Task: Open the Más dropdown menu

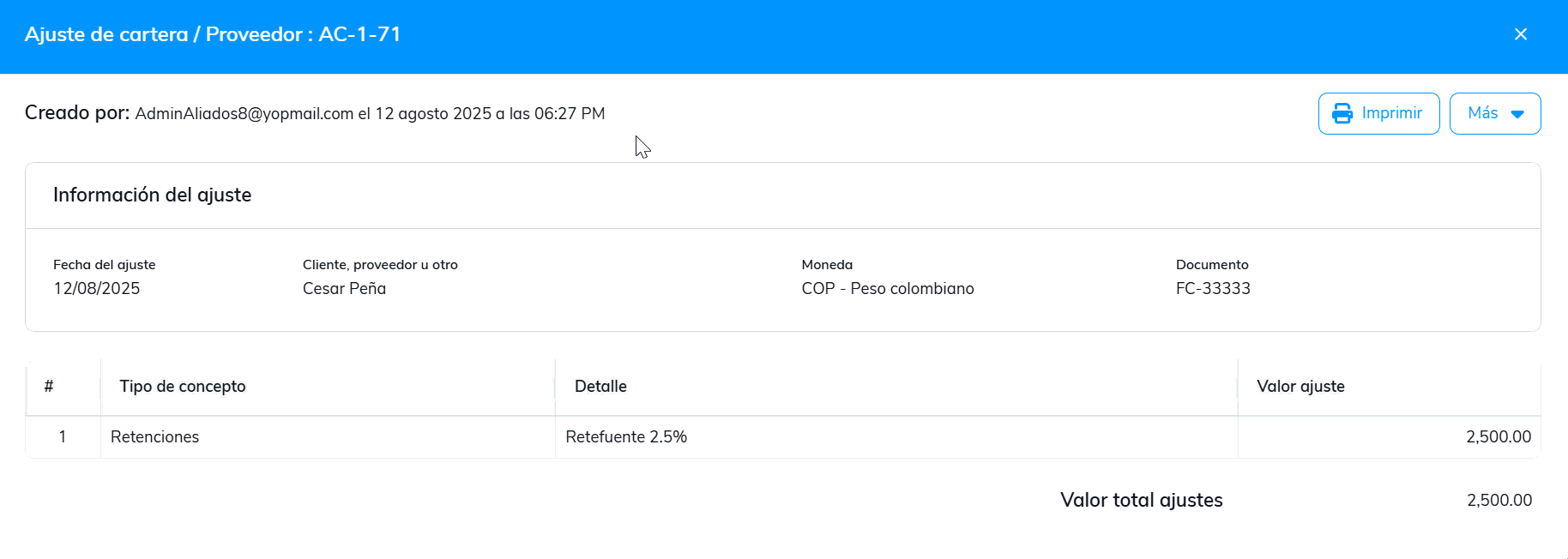Action: coord(1494,113)
